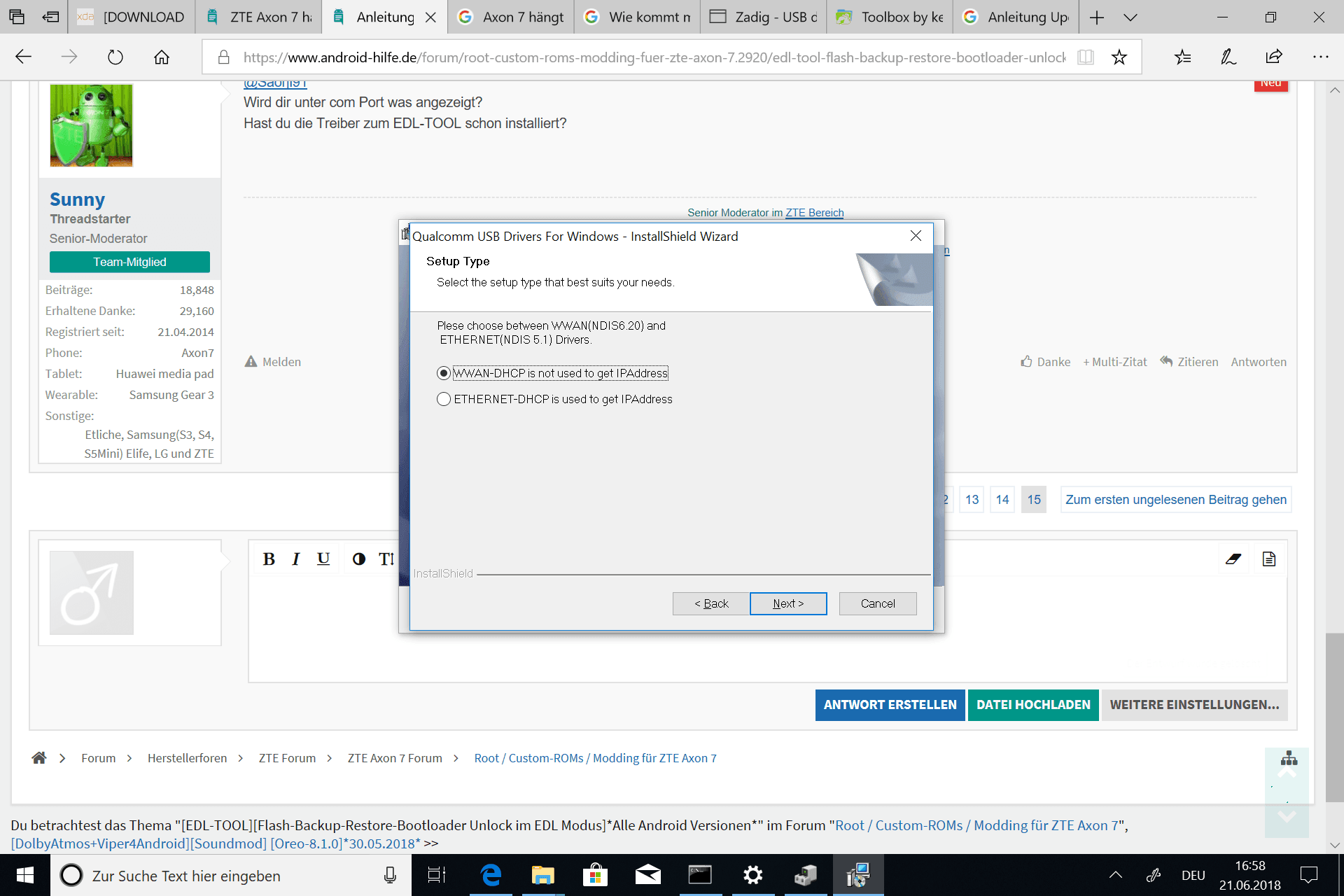Click the taskbar search box
The image size is (1344, 896).
(231, 876)
